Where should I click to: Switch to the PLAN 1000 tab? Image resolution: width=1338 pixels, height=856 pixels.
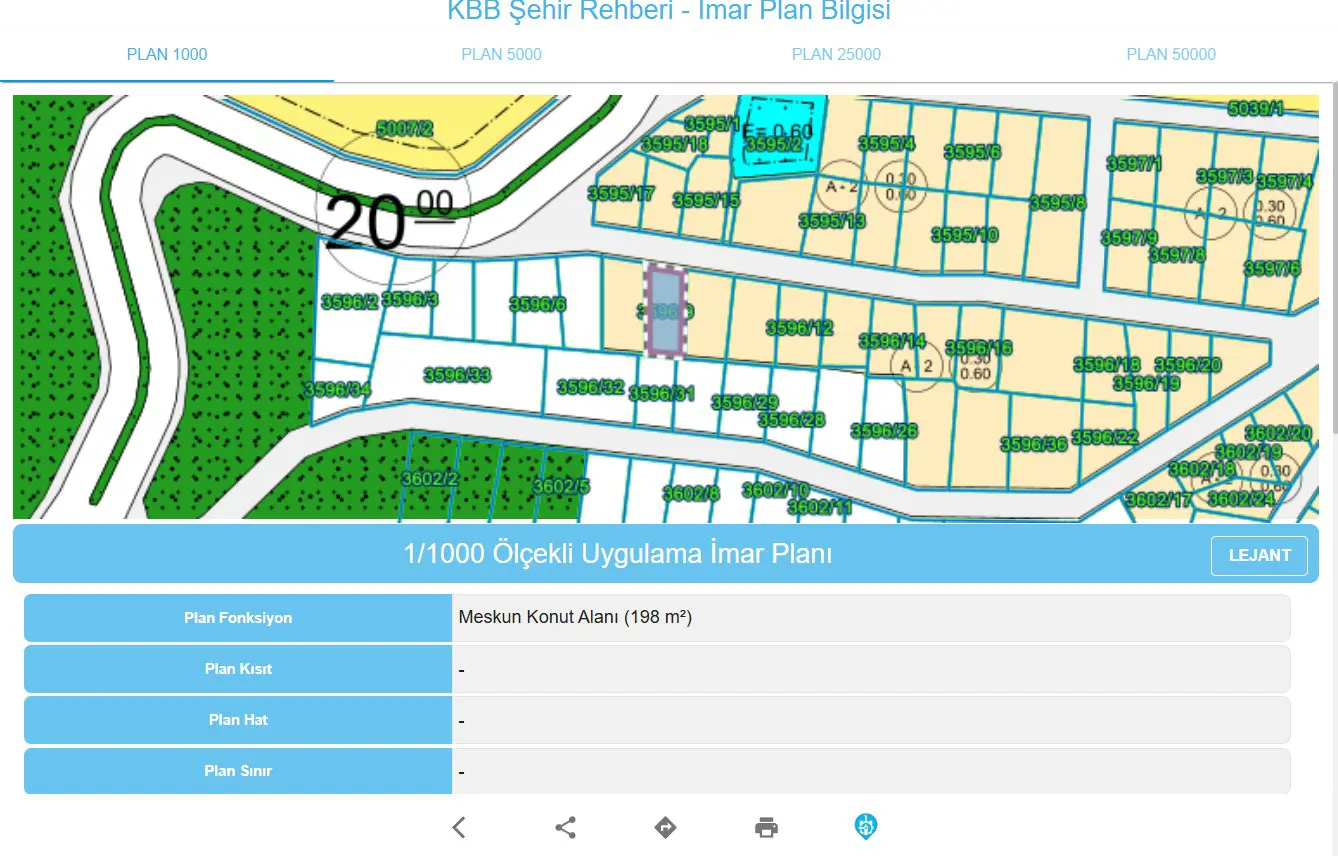point(167,55)
